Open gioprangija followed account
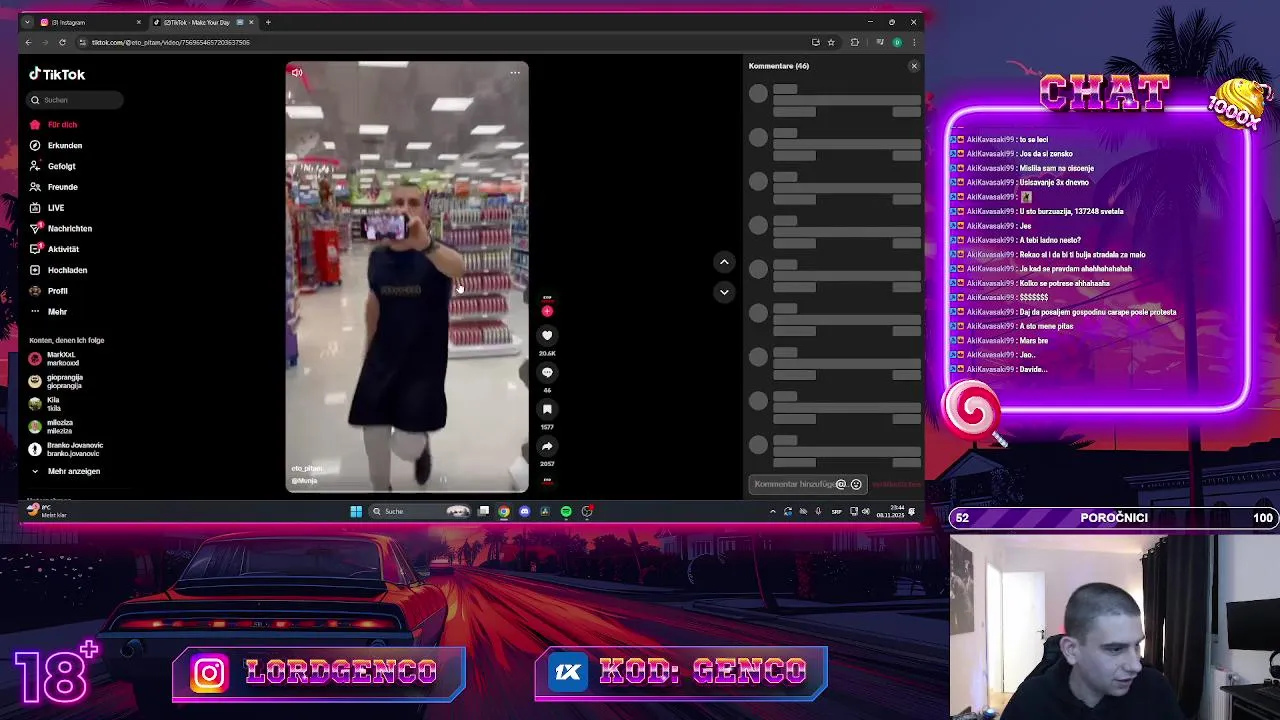Viewport: 1280px width, 720px height. click(x=63, y=381)
